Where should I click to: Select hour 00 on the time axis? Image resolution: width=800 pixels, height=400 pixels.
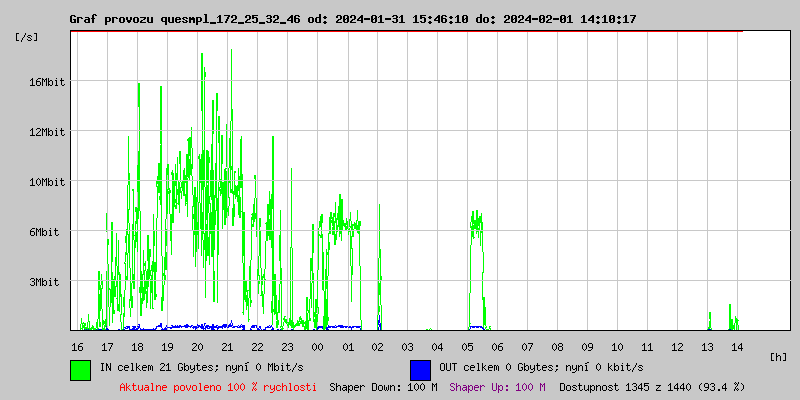pos(317,347)
